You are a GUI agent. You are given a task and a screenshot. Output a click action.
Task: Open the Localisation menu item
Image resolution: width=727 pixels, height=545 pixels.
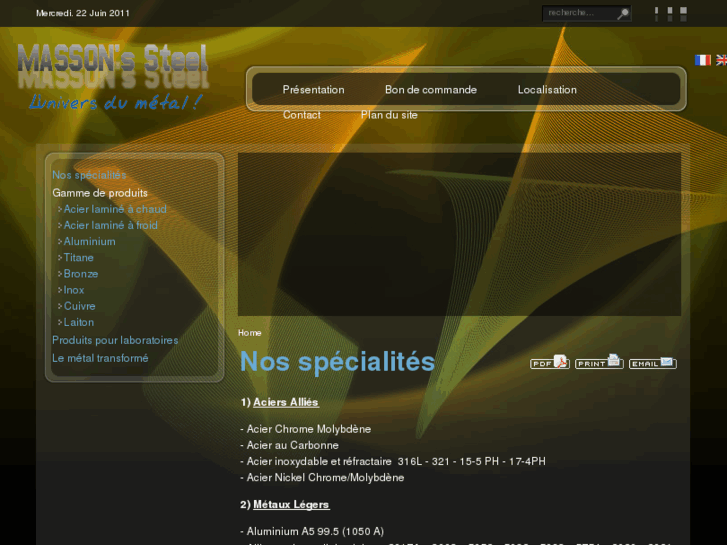pos(547,90)
